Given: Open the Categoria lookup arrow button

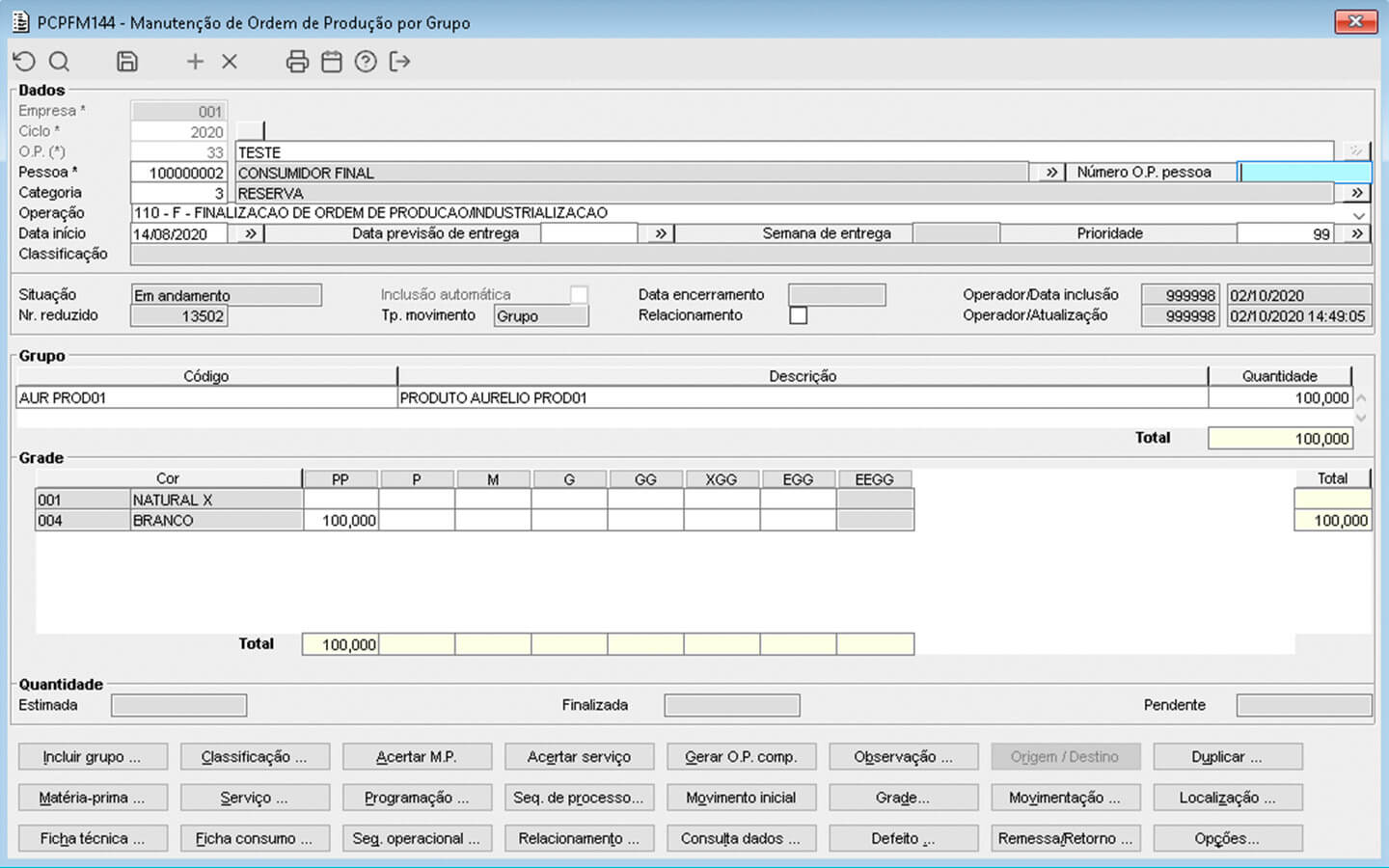Looking at the screenshot, I should point(1356,193).
